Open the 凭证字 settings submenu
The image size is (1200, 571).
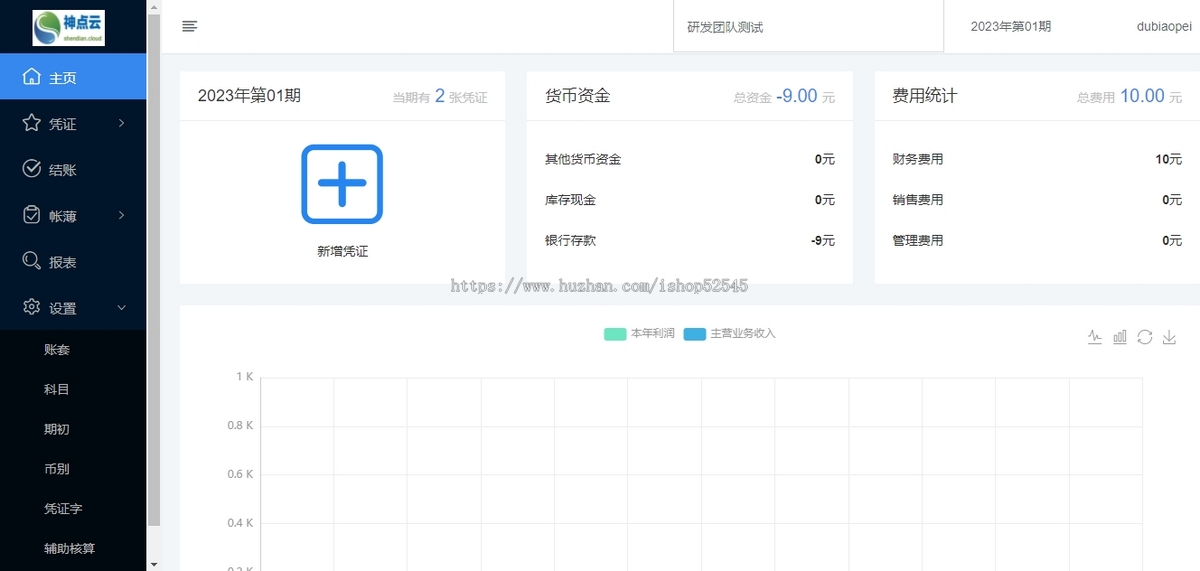[x=73, y=509]
